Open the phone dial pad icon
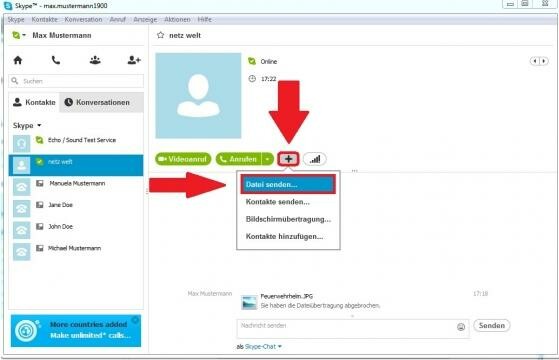 [56, 60]
